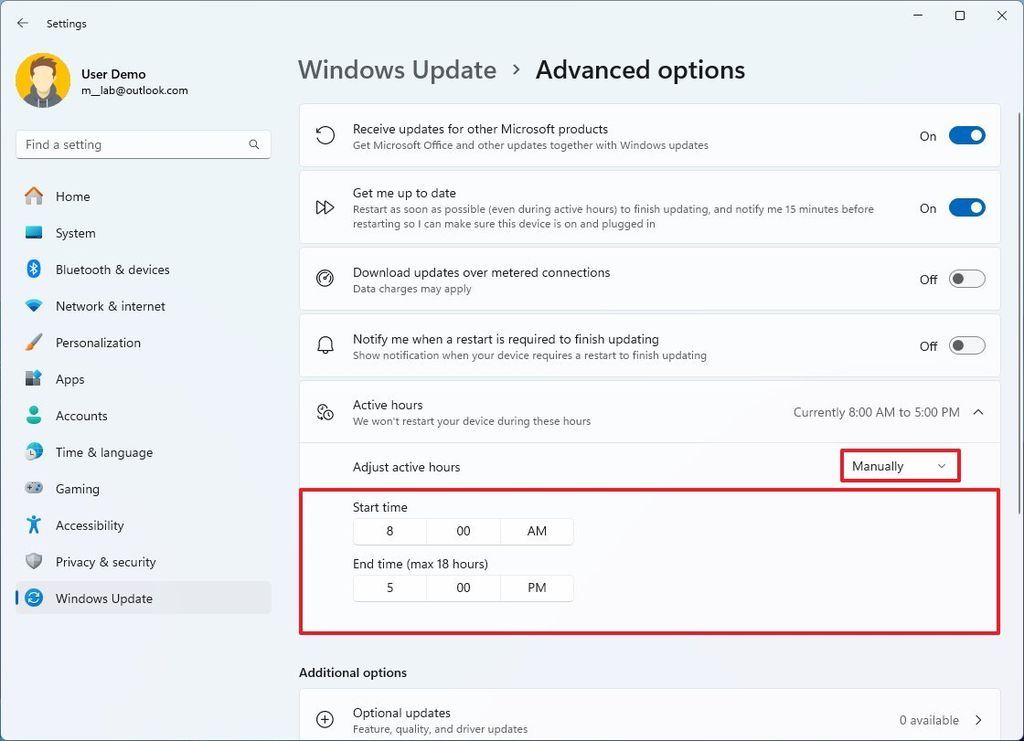Open Windows Update breadcrumb link
This screenshot has height=741, width=1024.
point(397,70)
